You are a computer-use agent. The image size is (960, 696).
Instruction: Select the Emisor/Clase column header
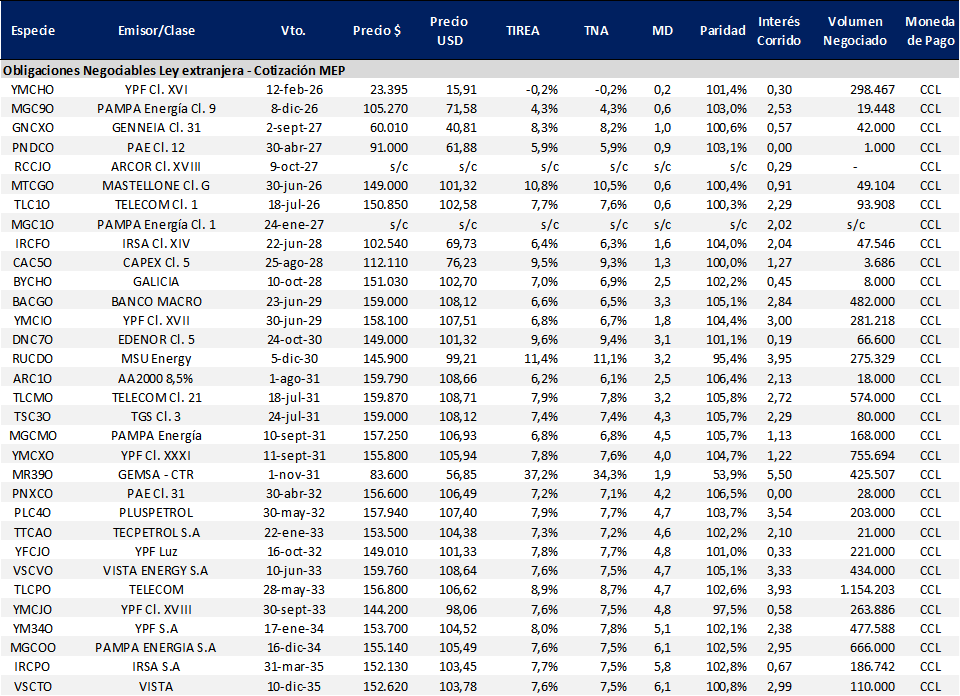156,30
